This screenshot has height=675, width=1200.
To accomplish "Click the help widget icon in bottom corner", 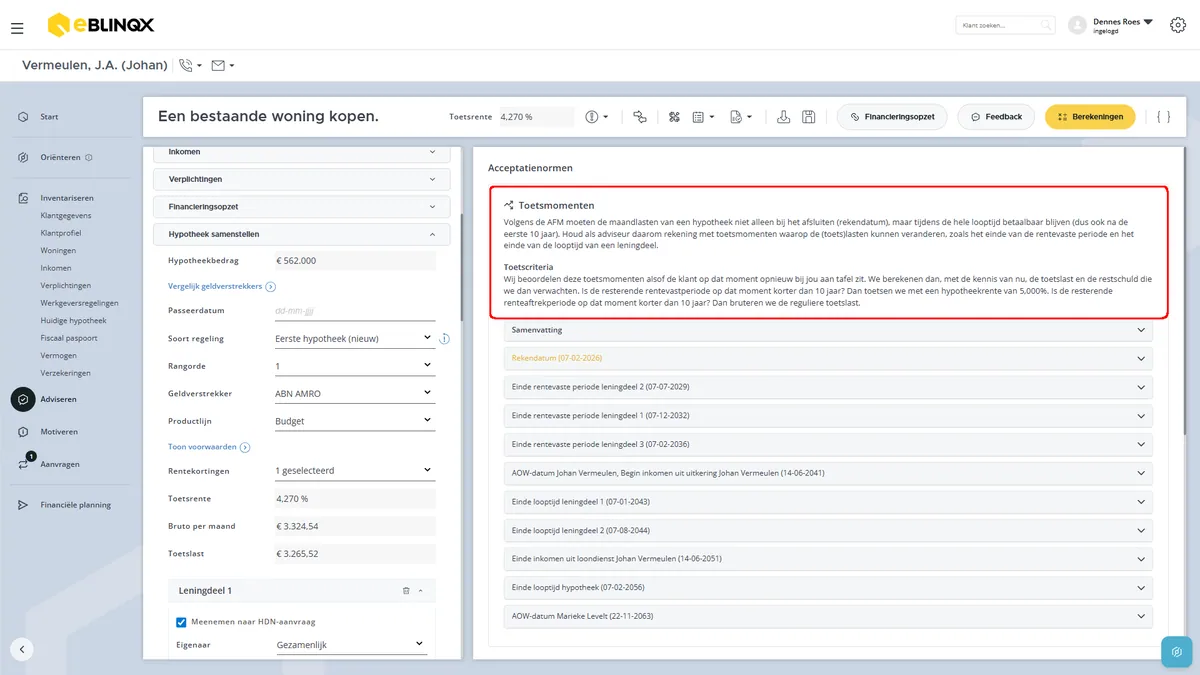I will [x=1177, y=651].
